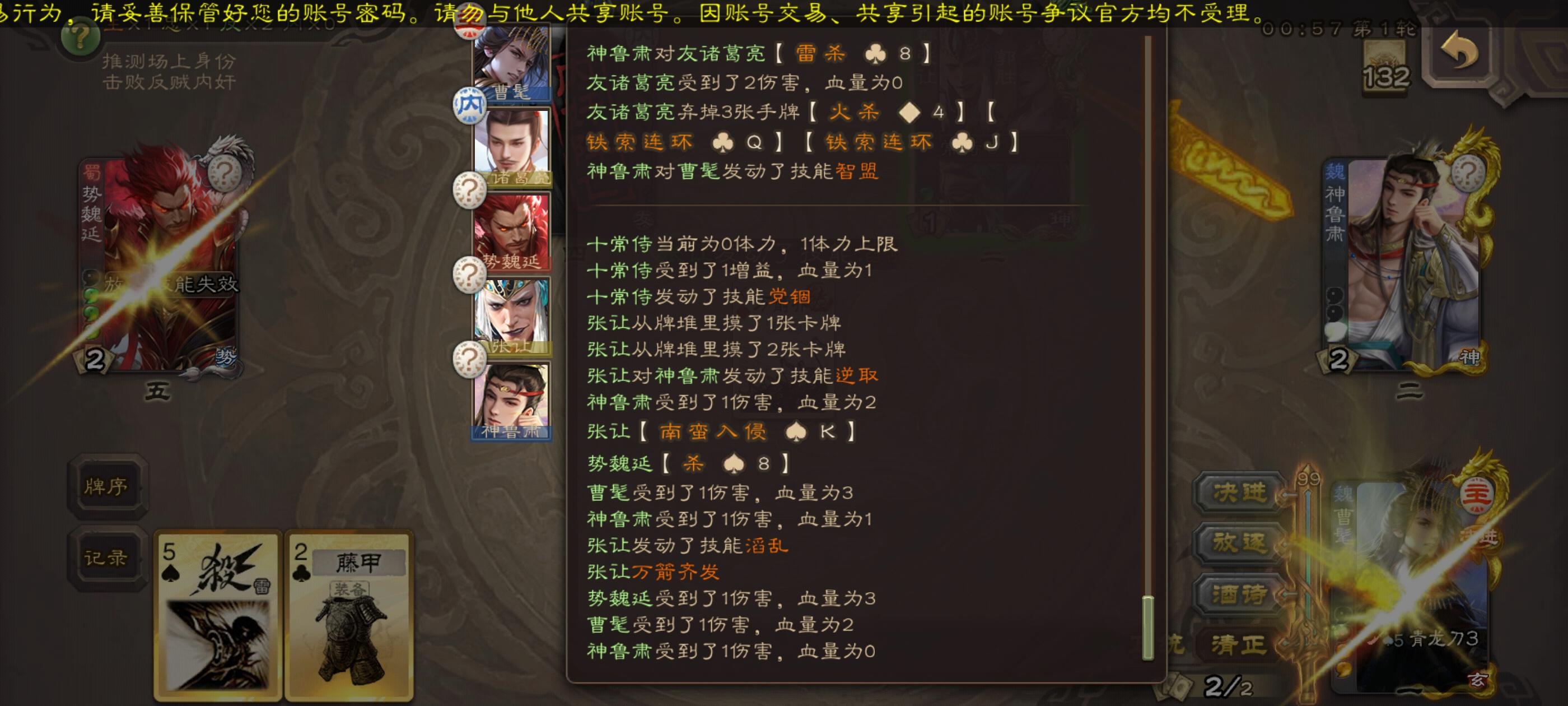Click the green question mark help icon
The width and height of the screenshot is (1568, 706).
[x=80, y=38]
